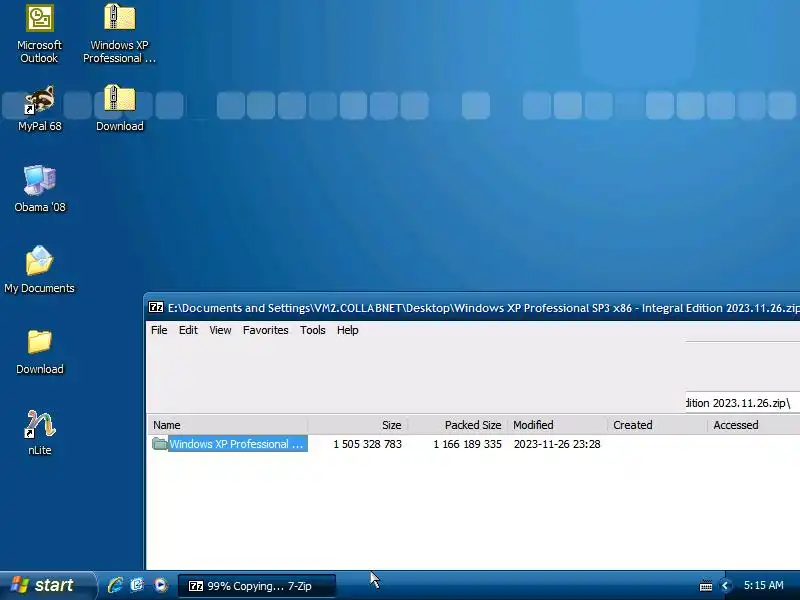
Task: Sort list by Size column header
Action: coord(358,425)
